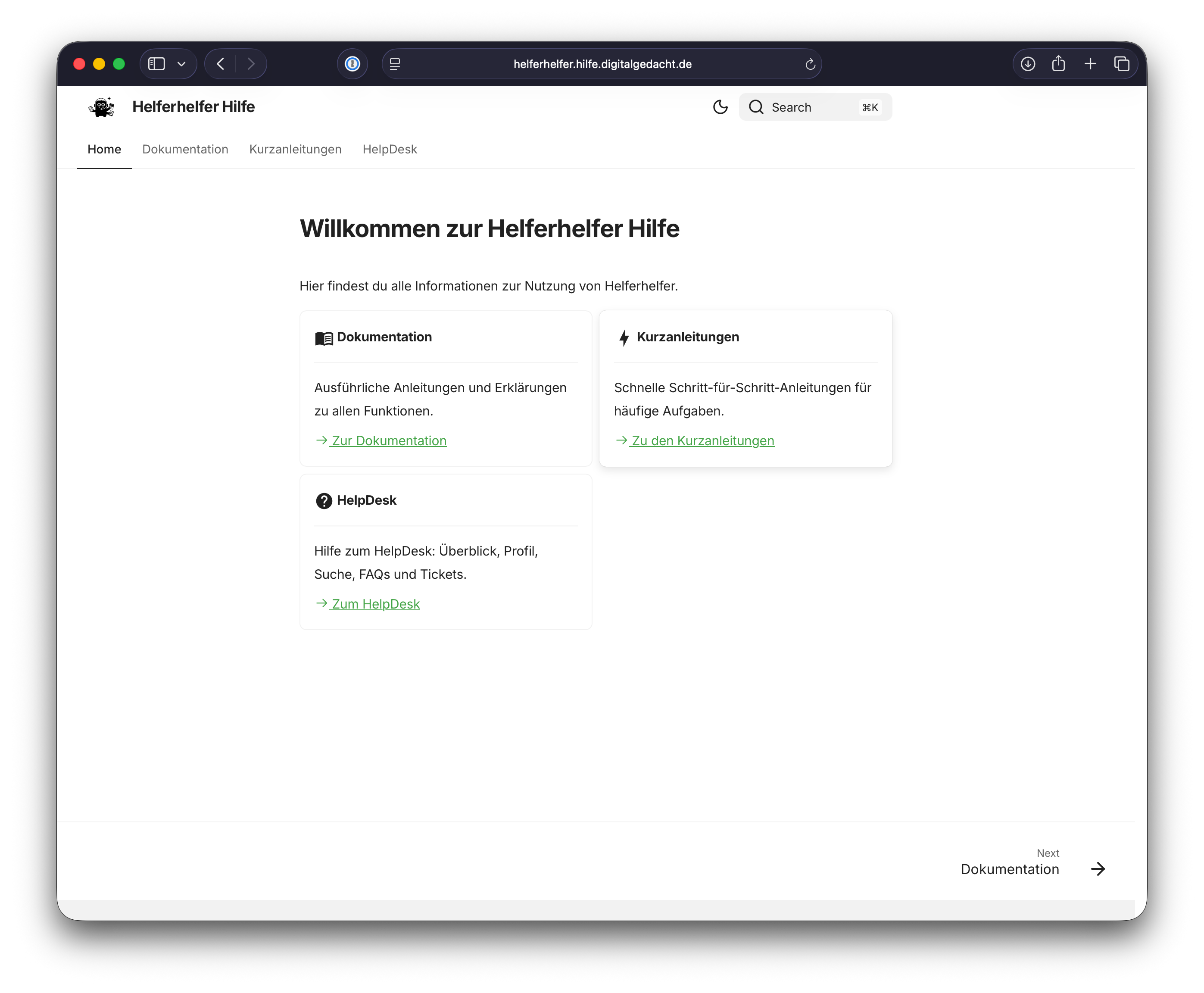The image size is (1204, 993).
Task: Click the 'Ausführliche Anleitungen und Erklärungen' description
Action: click(x=440, y=399)
